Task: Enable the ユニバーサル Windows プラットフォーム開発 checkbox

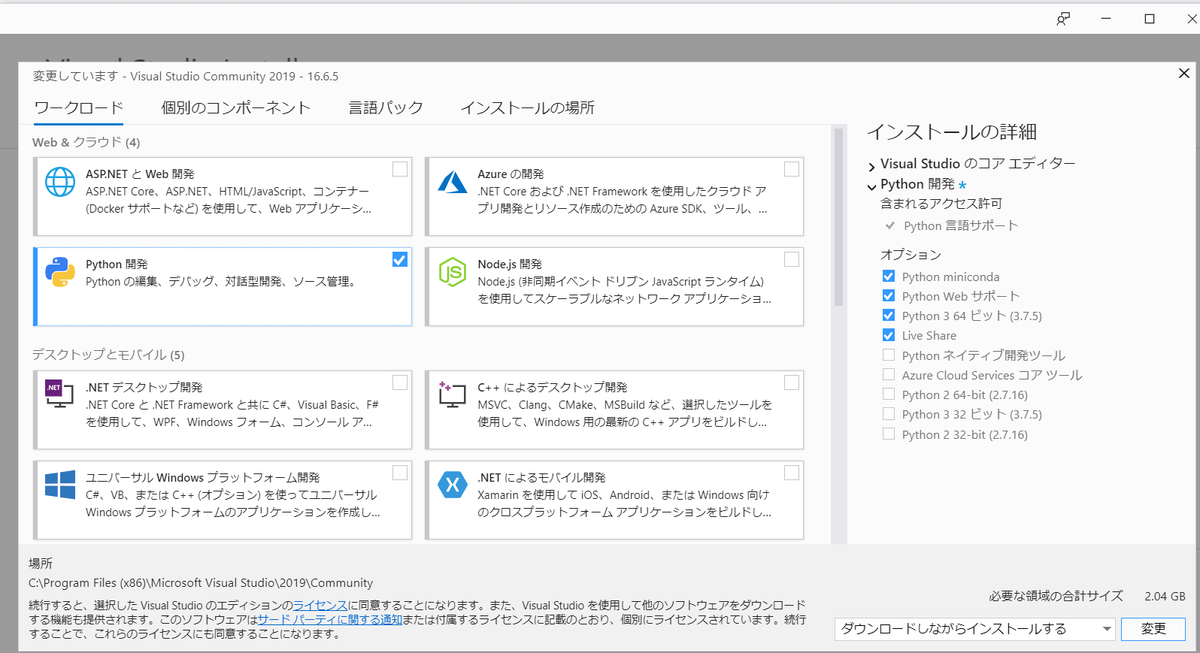Action: [400, 472]
